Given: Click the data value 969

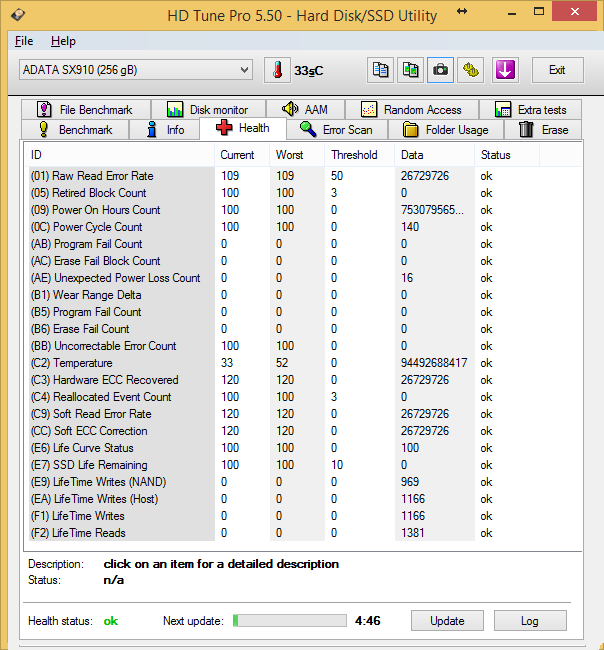Looking at the screenshot, I should click(410, 482).
